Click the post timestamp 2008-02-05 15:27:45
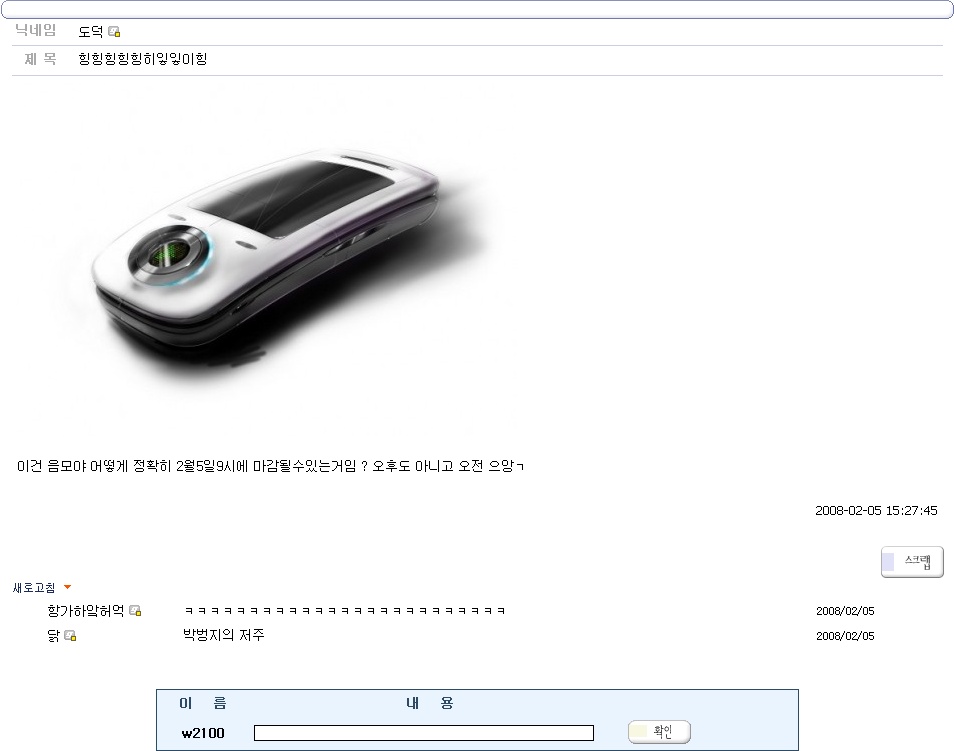The width and height of the screenshot is (954, 751). click(x=876, y=511)
